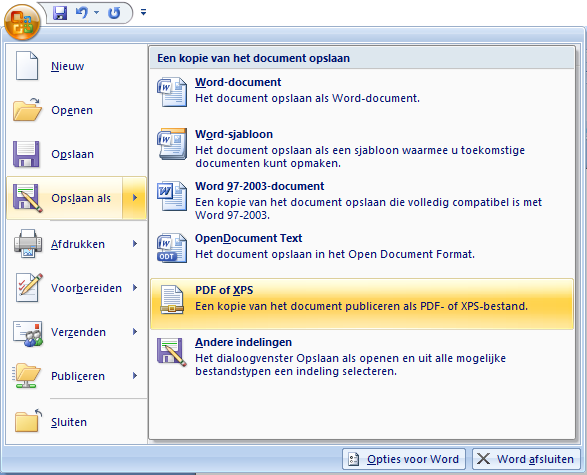Click the Word-document file icon
The width and height of the screenshot is (587, 475).
click(172, 92)
